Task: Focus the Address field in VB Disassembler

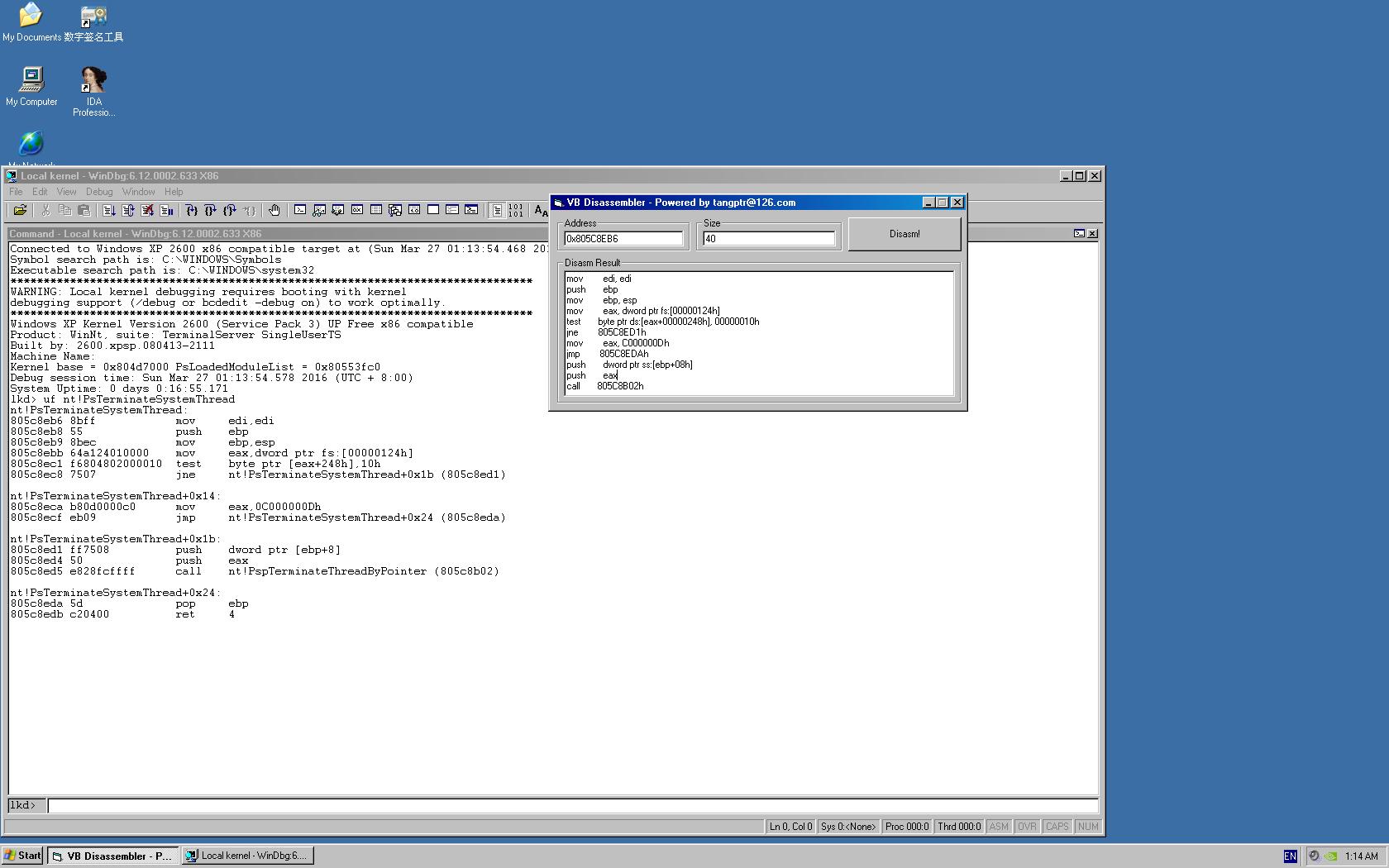Action: [x=623, y=239]
